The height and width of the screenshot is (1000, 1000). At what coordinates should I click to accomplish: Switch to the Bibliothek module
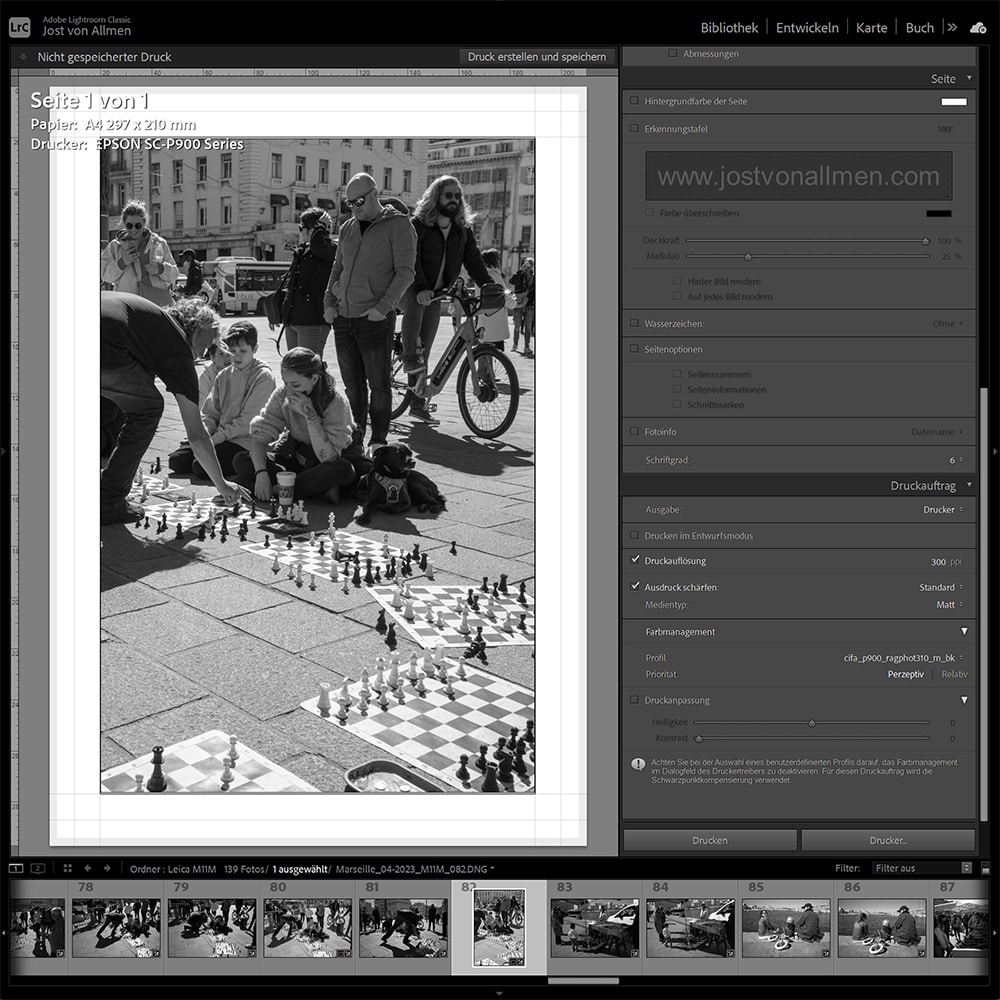click(x=729, y=27)
